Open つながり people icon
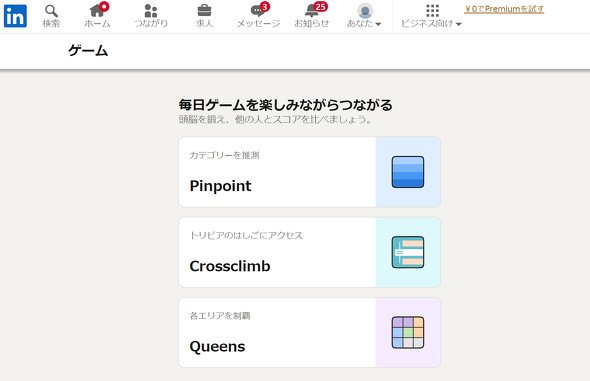The image size is (590, 381). (x=151, y=11)
